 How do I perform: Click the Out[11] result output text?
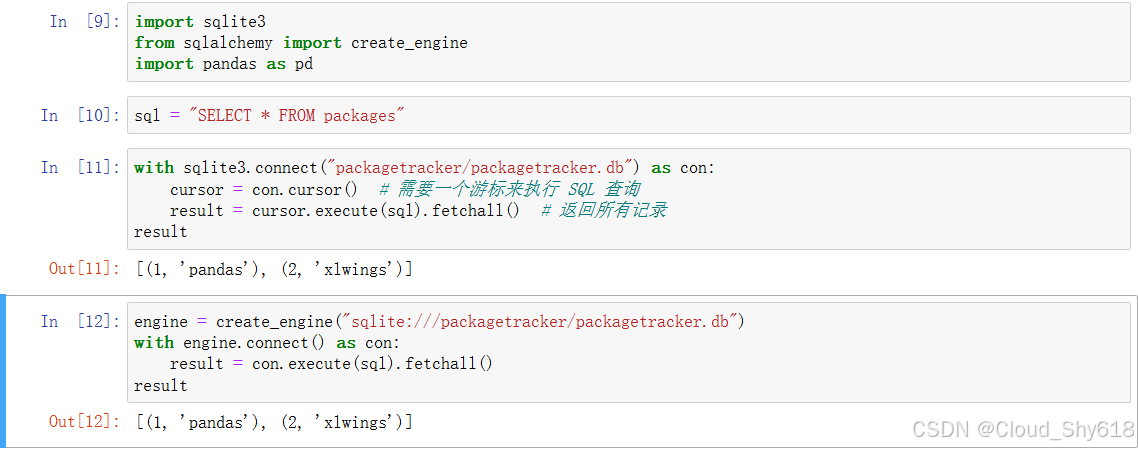[274, 269]
